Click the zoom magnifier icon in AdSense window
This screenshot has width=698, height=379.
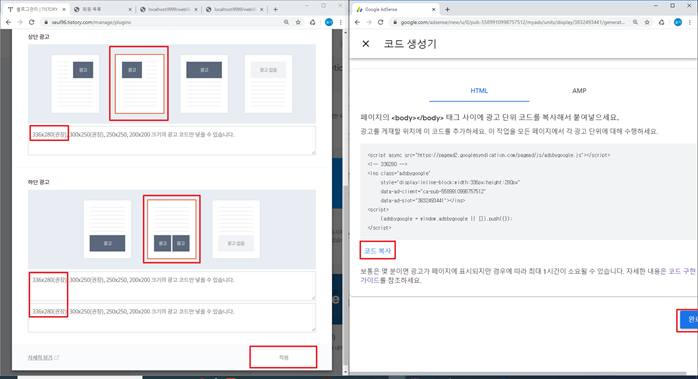[635, 22]
